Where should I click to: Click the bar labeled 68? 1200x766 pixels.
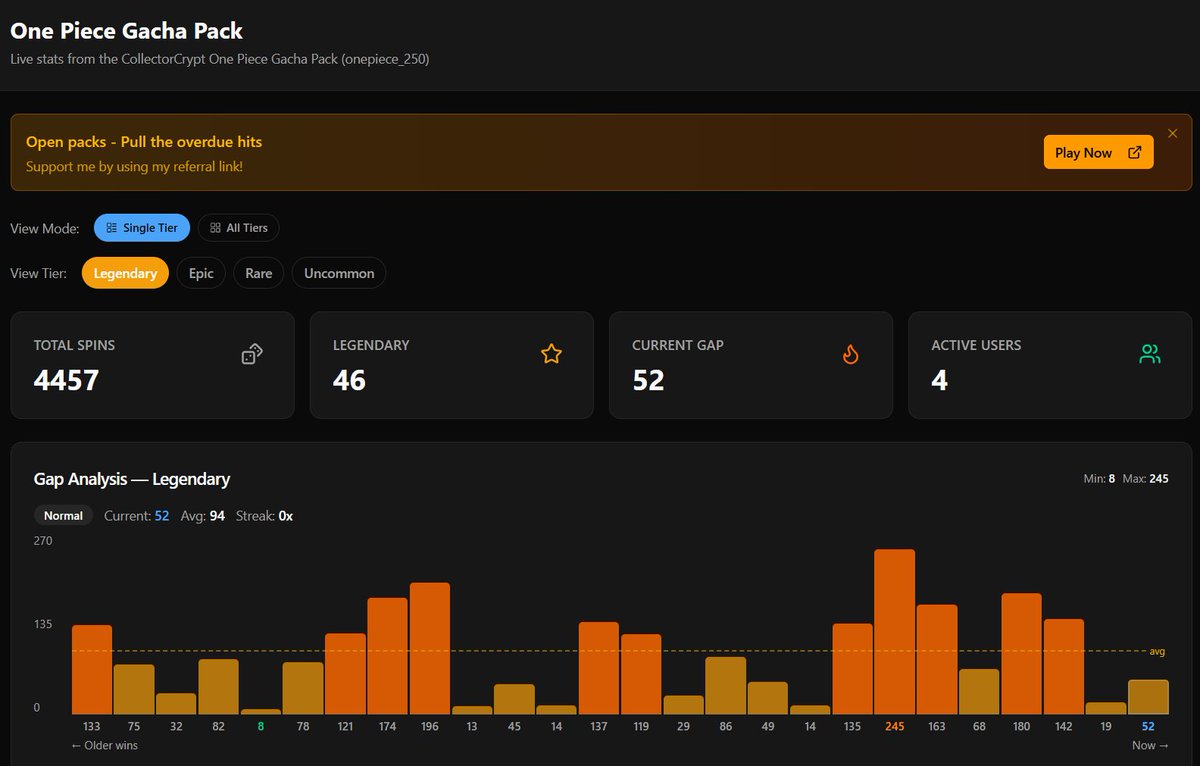(x=979, y=691)
